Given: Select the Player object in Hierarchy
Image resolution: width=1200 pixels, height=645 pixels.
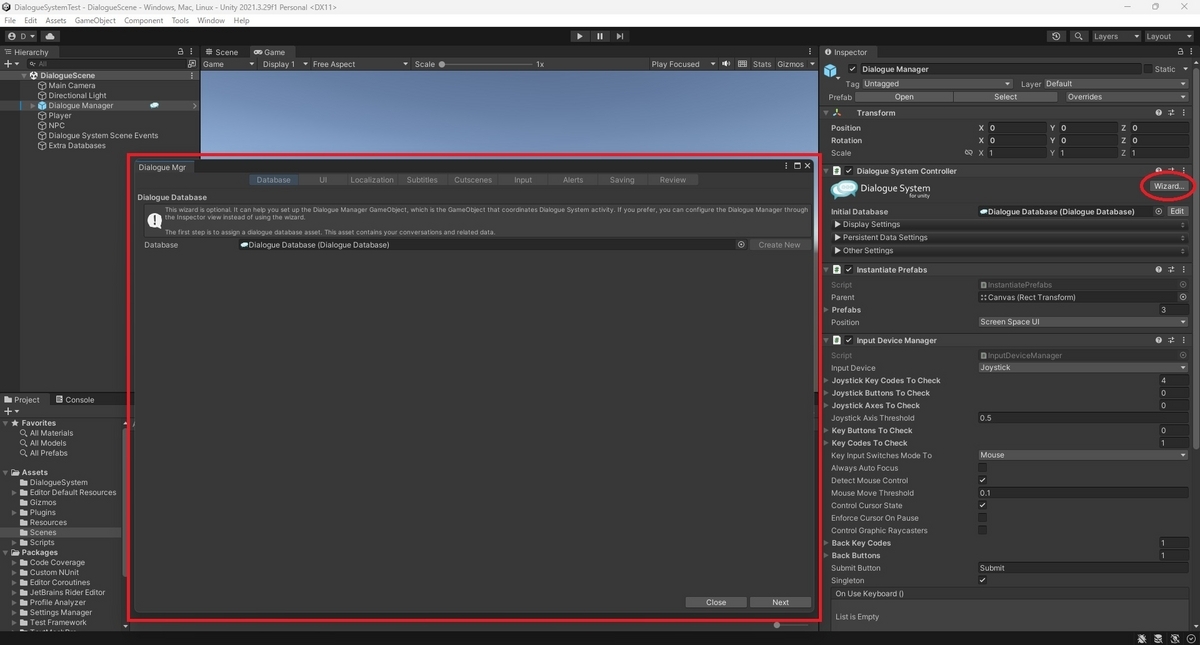Looking at the screenshot, I should tap(59, 115).
